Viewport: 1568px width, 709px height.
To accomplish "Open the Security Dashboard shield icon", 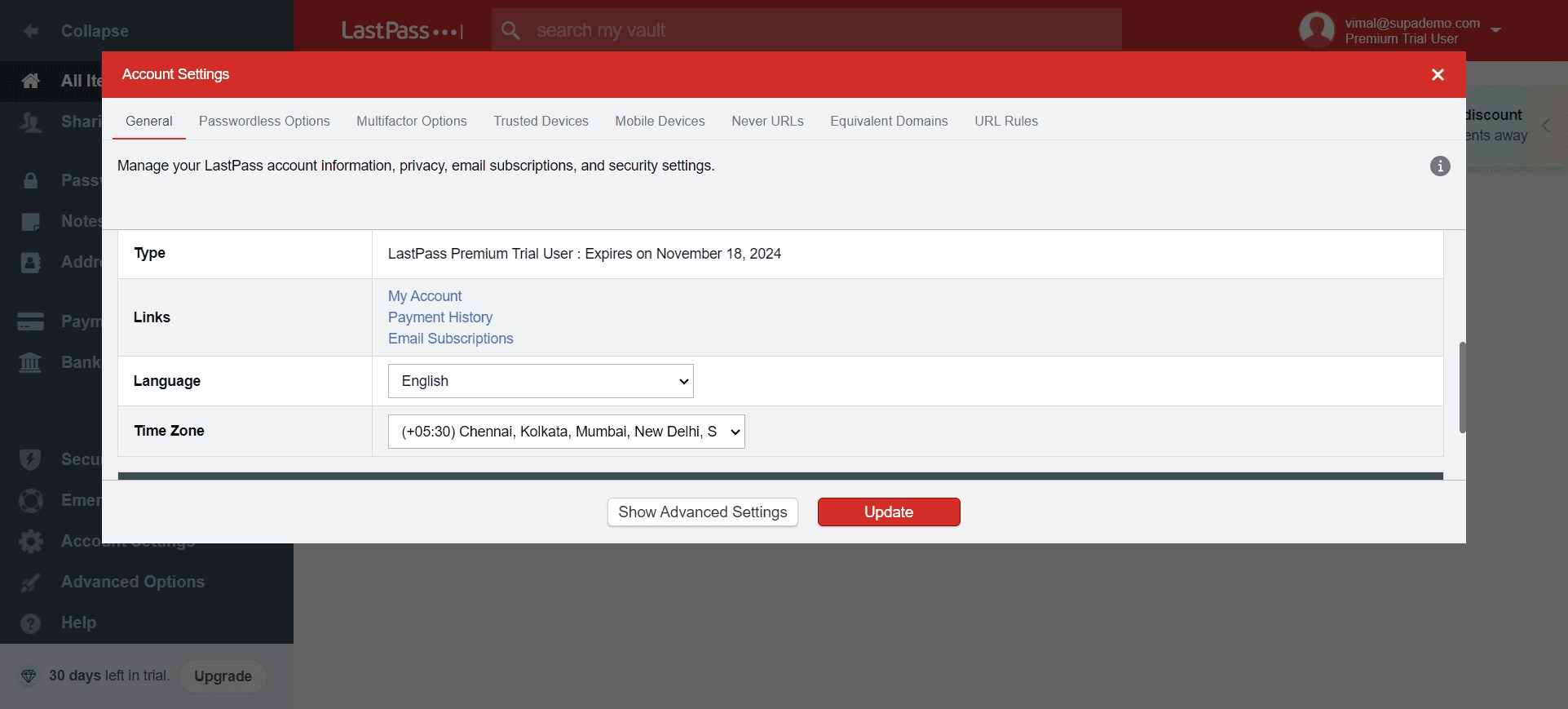I will tap(31, 459).
